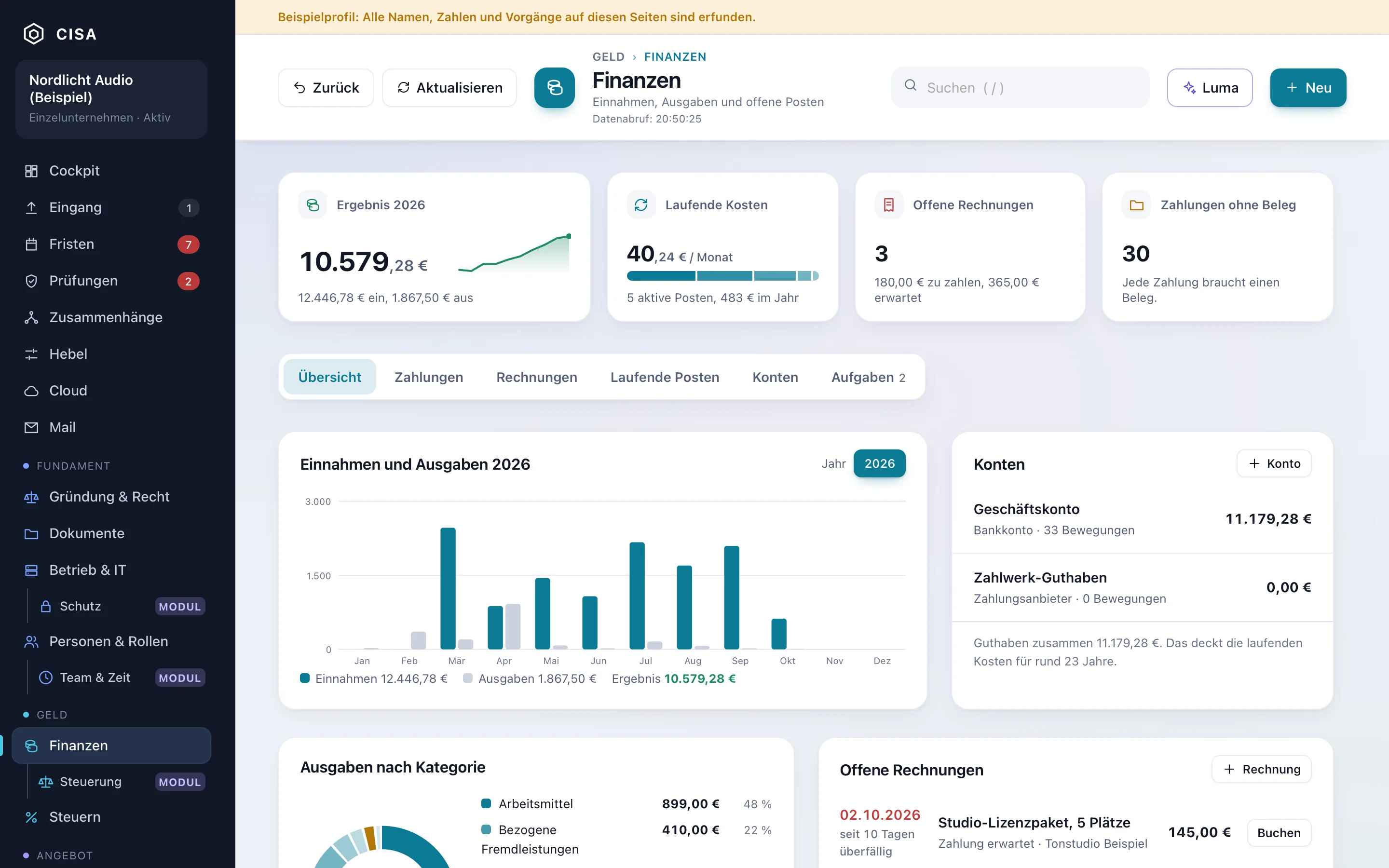Switch to the Zahlungen tab

pos(429,377)
